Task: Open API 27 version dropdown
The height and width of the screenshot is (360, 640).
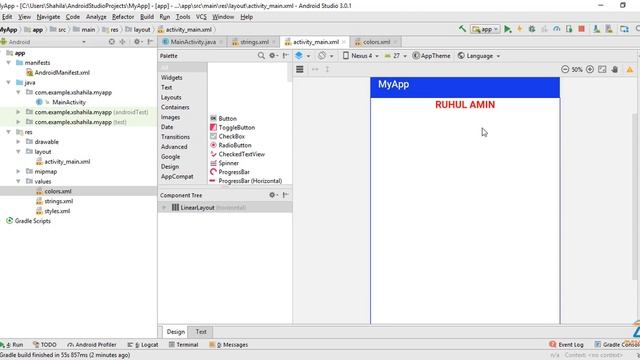Action: pyautogui.click(x=395, y=56)
